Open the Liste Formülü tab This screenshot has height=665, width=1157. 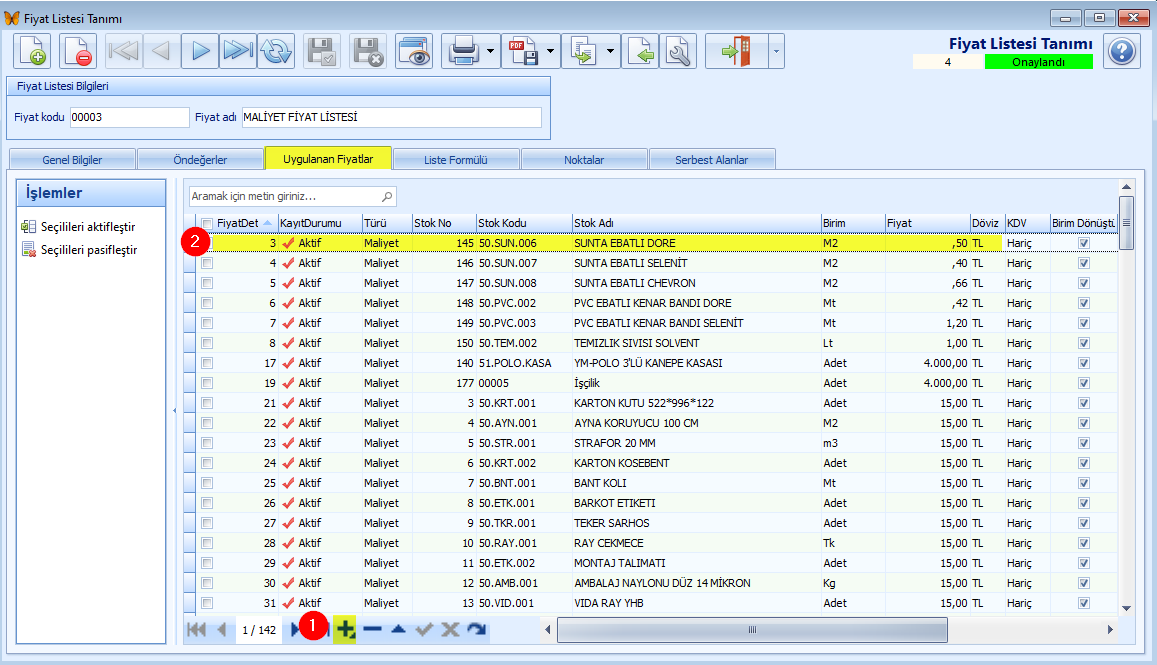(456, 159)
